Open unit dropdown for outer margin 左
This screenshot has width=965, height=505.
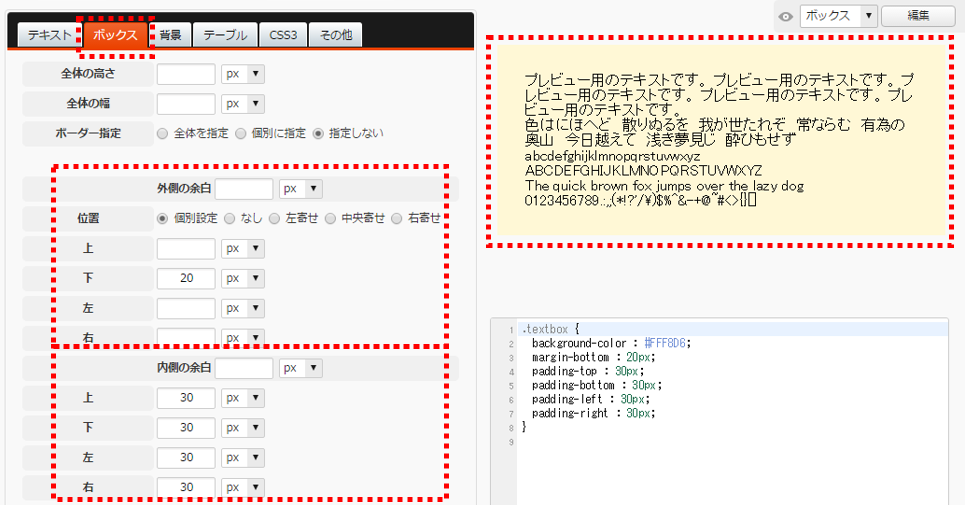243,308
